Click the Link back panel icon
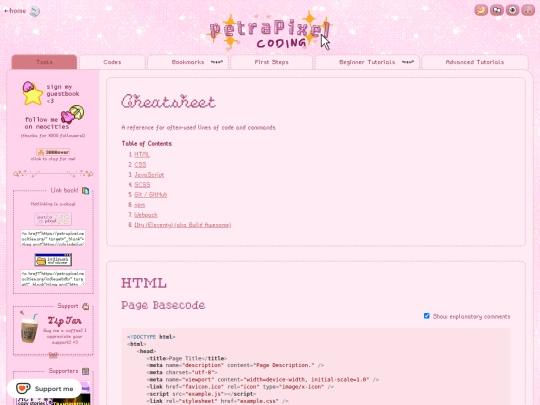540x405 pixels. point(85,190)
